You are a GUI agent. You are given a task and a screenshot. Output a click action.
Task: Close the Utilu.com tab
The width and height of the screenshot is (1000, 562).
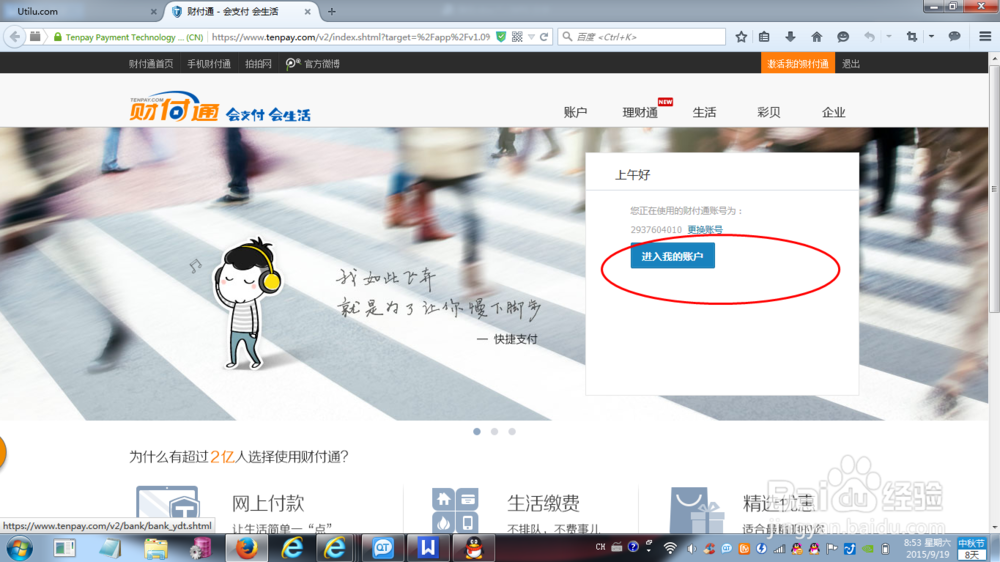point(154,11)
